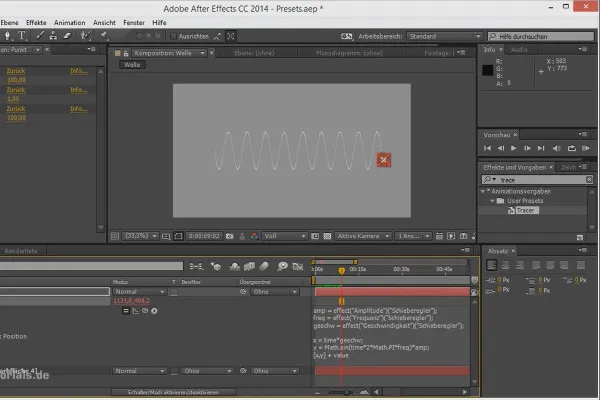The height and width of the screenshot is (400, 600).
Task: Click the Draft 3D icon in timeline
Action: [215, 266]
